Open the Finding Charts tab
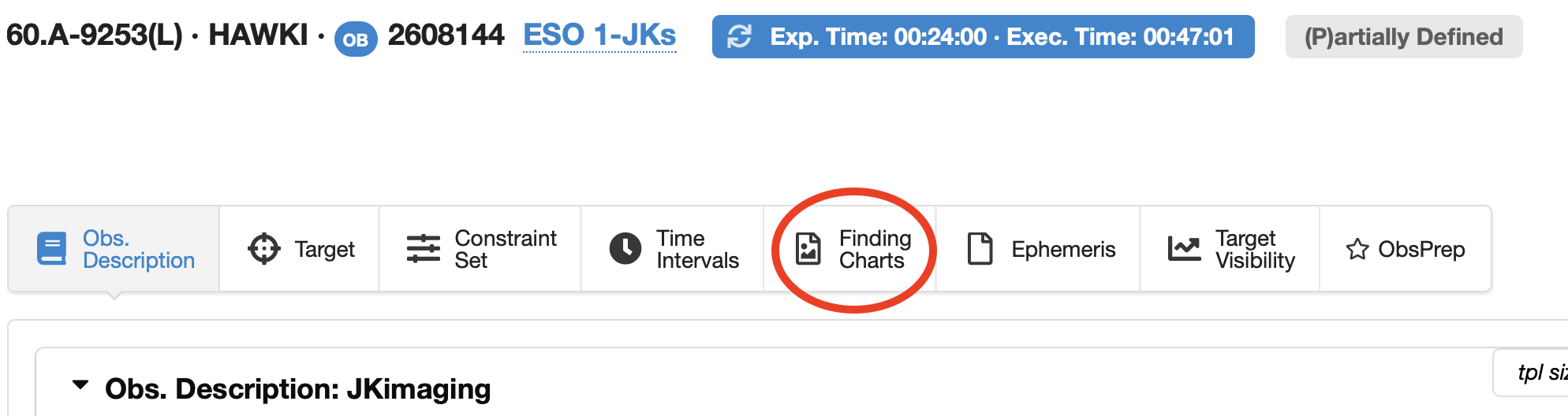Image resolution: width=1568 pixels, height=416 pixels. point(874,249)
